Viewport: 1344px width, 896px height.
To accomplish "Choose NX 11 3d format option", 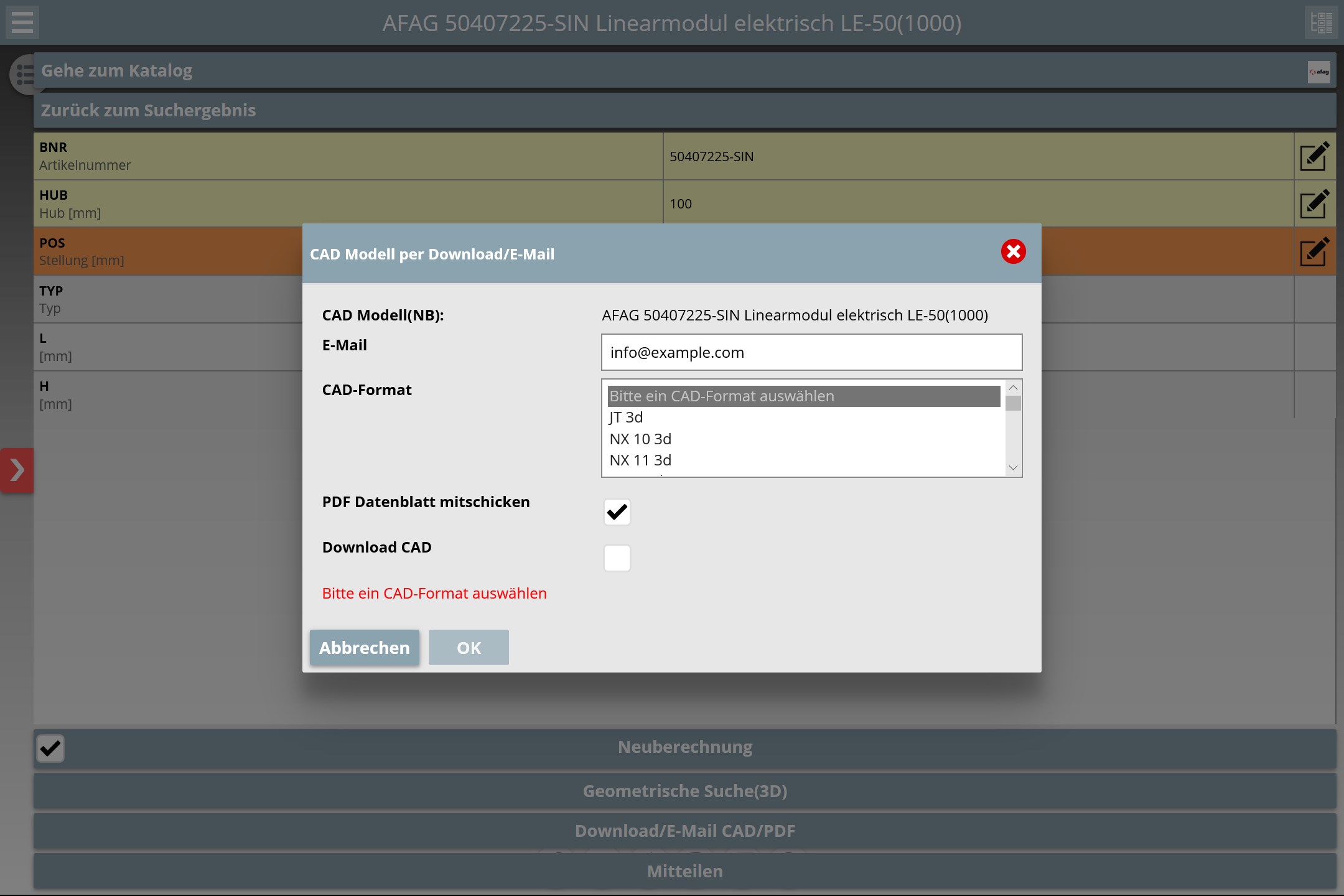I will click(x=640, y=460).
